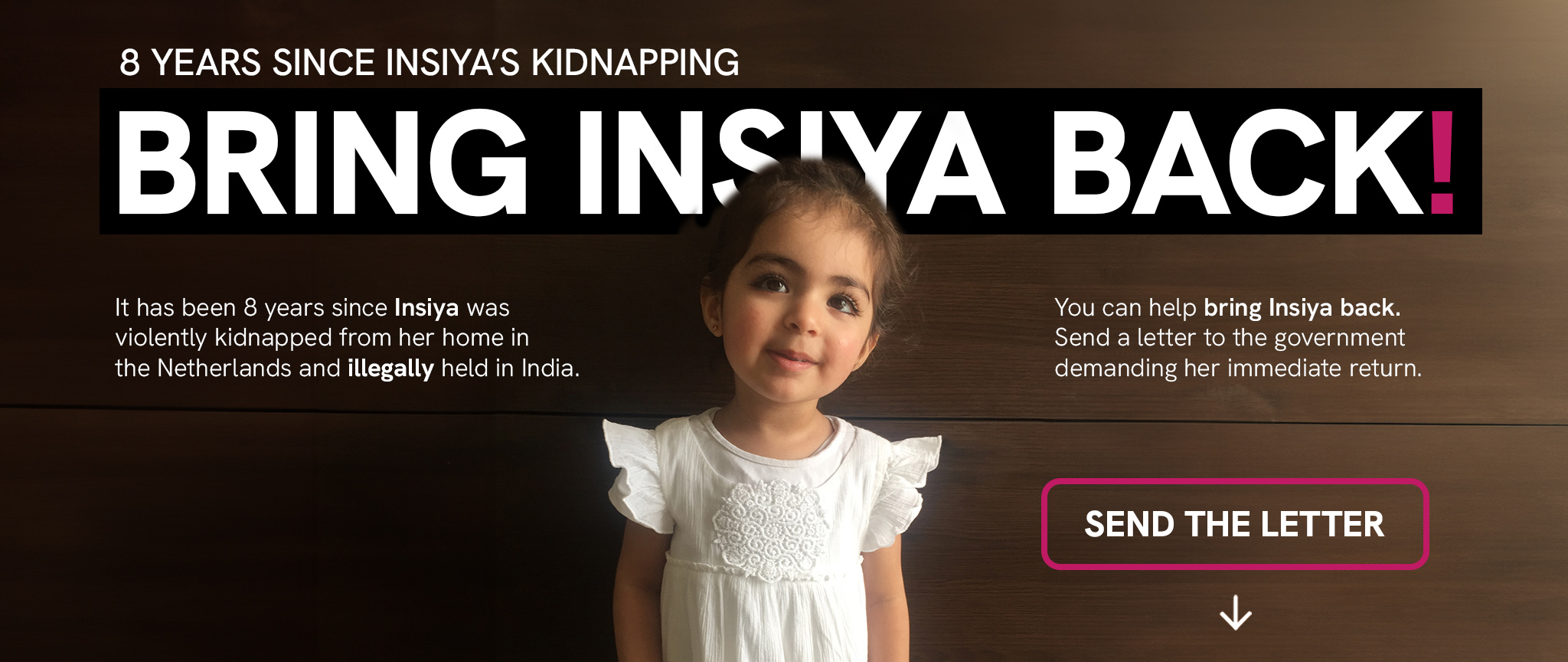Screen dimensions: 1568x662
Task: Click bold 'Insiya' in the left paragraph
Action: click(x=426, y=308)
